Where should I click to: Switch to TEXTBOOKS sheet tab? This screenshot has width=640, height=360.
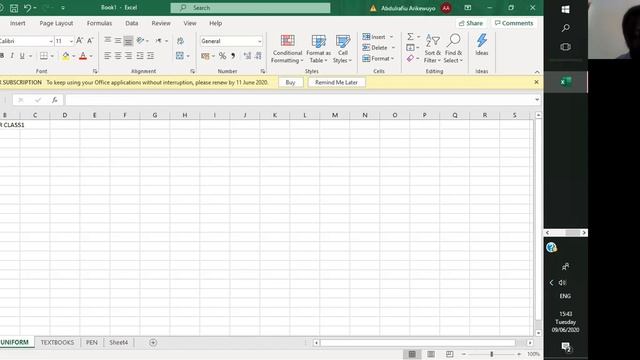click(x=57, y=342)
